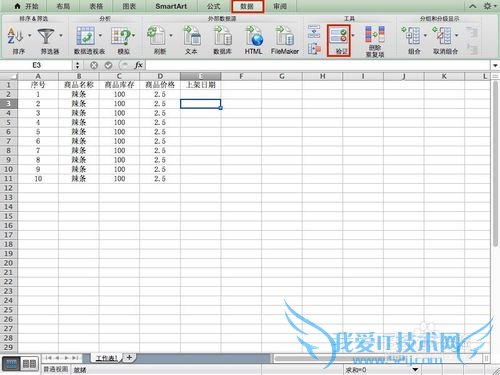This screenshot has height=375, width=500.
Task: Open the Layout (布局) tab
Action: click(x=63, y=6)
